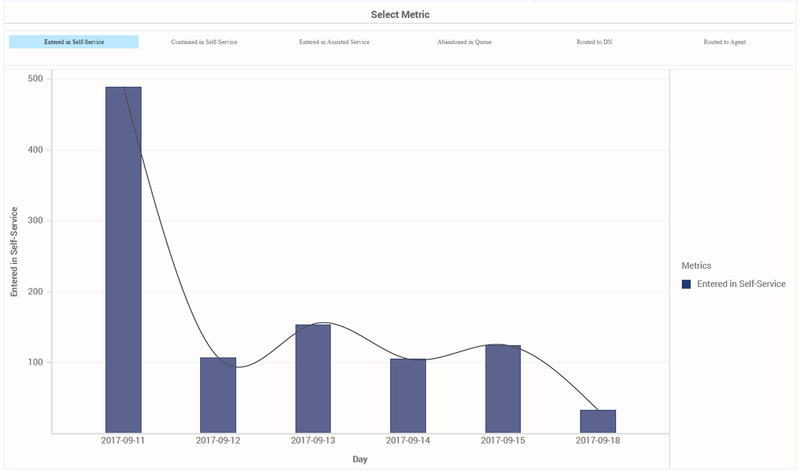Viewport: 800px width, 473px height.
Task: Choose the Entered in Assisted Service metric
Action: (x=334, y=43)
